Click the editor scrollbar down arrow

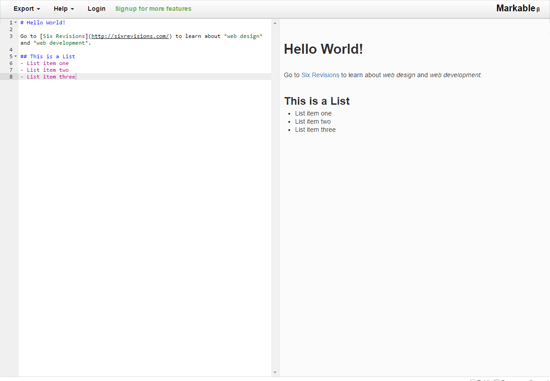pos(275,372)
